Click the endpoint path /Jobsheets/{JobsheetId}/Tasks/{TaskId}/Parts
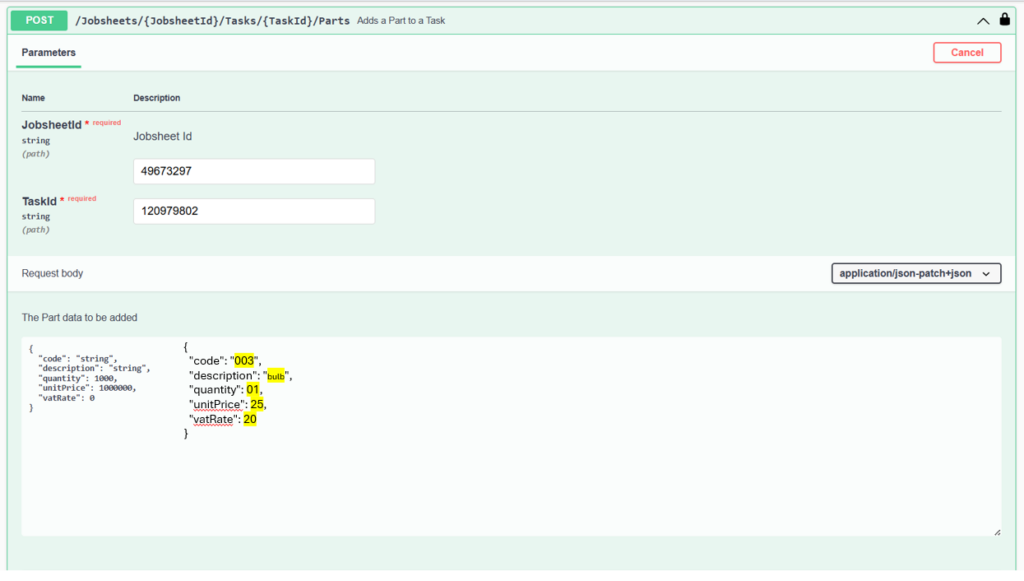The width and height of the screenshot is (1024, 581). click(210, 19)
